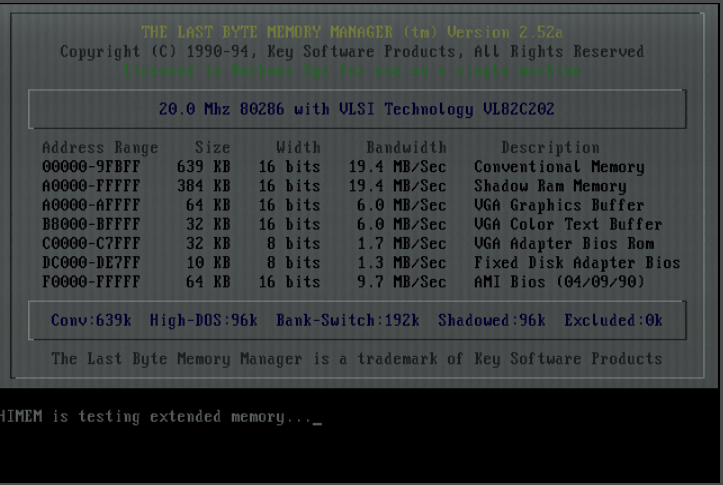The width and height of the screenshot is (723, 485).
Task: Select the VGA Graphics Buffer entry
Action: [x=559, y=205]
